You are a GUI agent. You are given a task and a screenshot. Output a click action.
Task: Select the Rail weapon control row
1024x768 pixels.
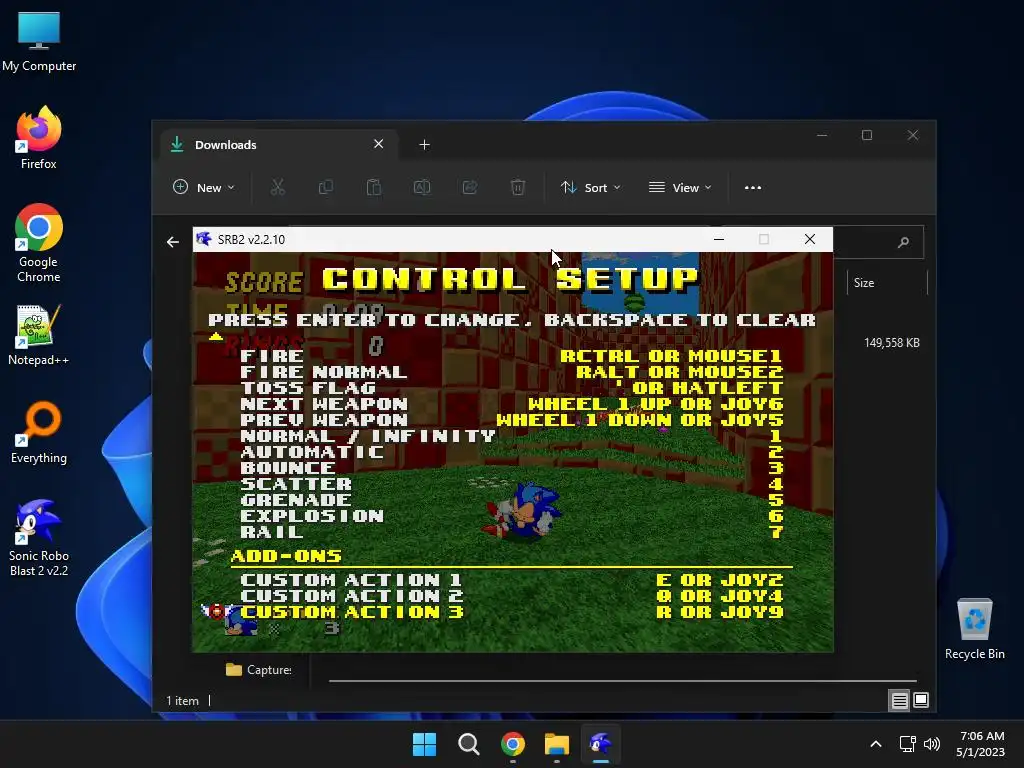coord(511,532)
